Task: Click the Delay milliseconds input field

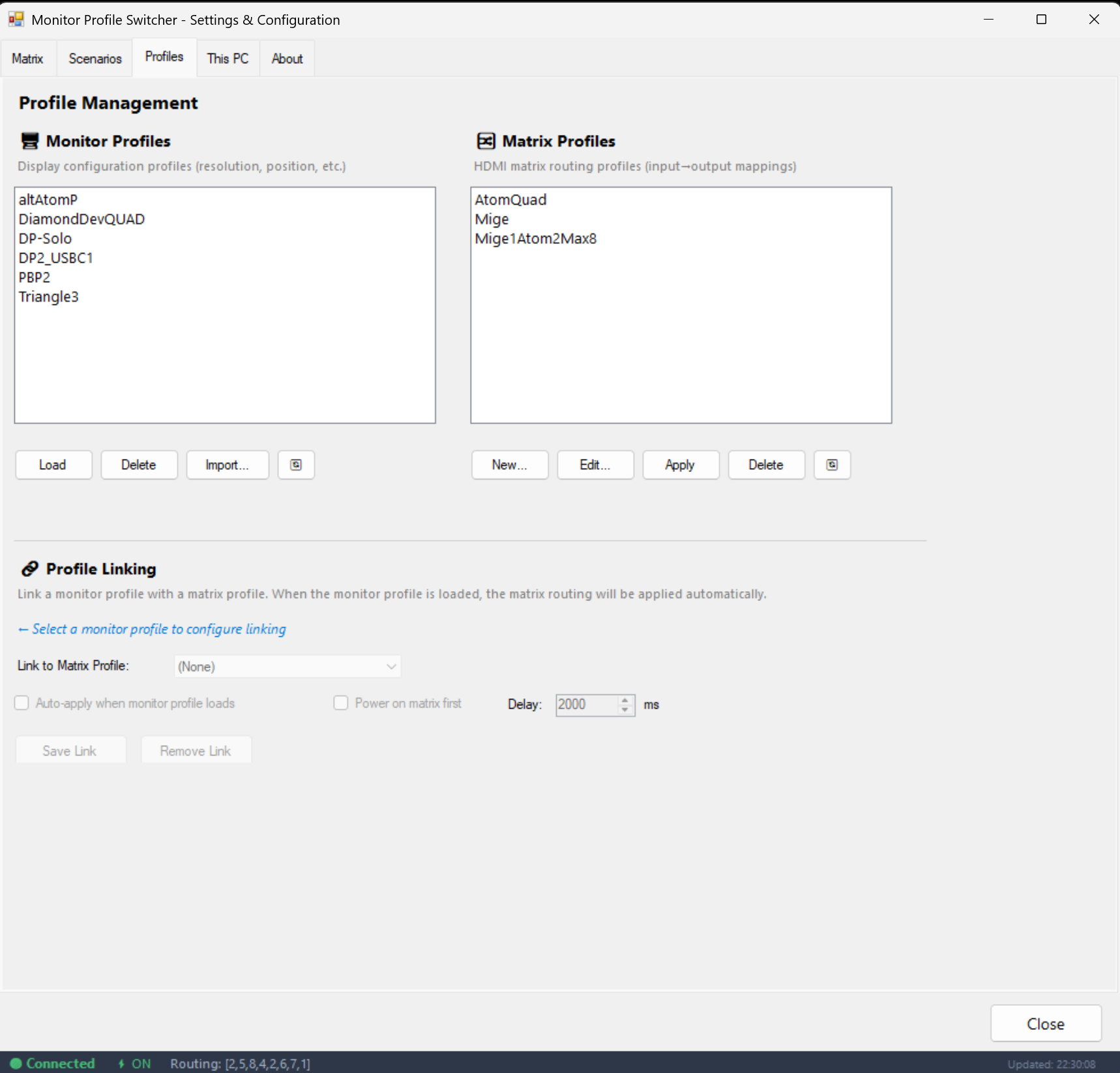Action: point(583,704)
